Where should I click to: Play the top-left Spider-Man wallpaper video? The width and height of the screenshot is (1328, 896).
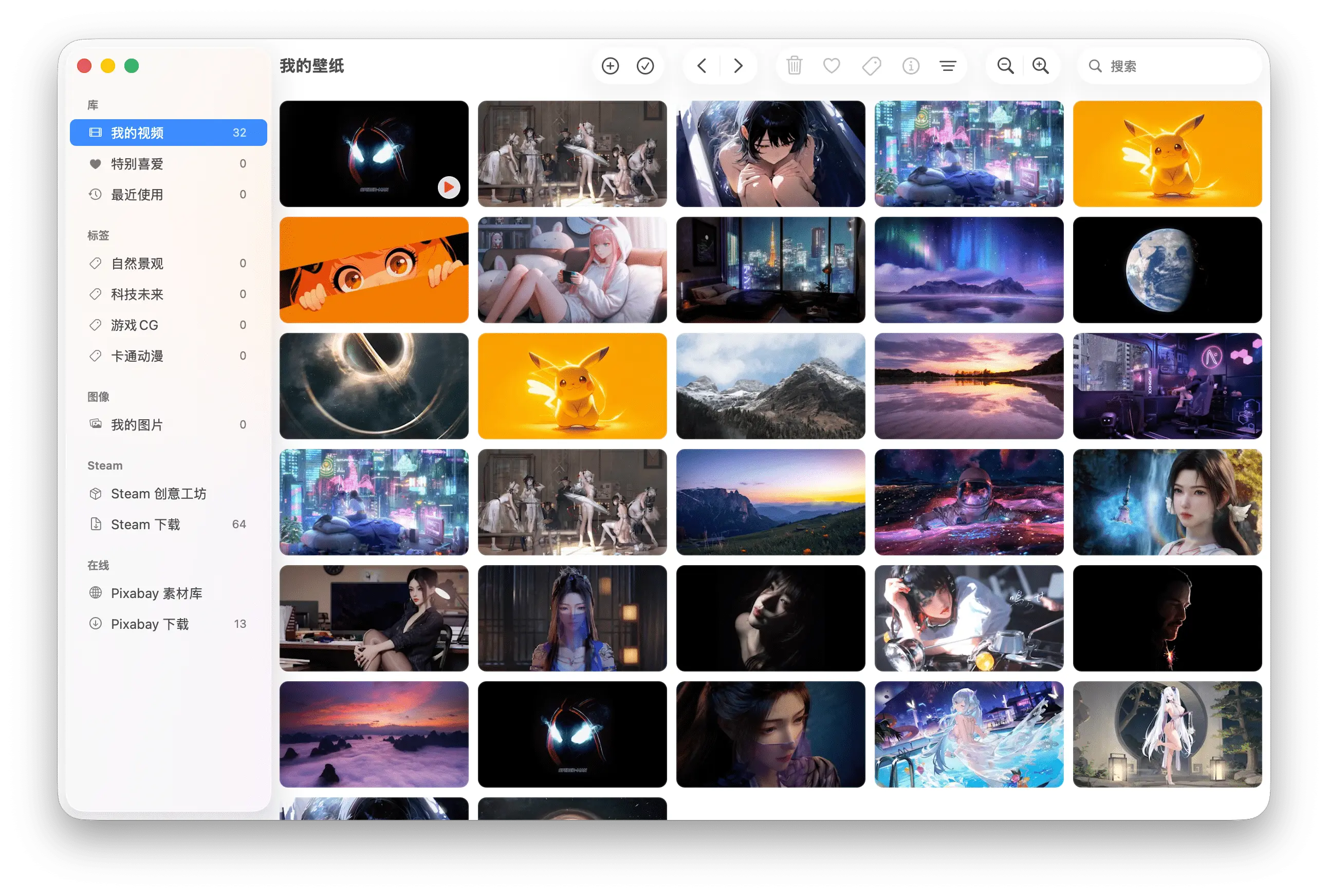tap(449, 188)
